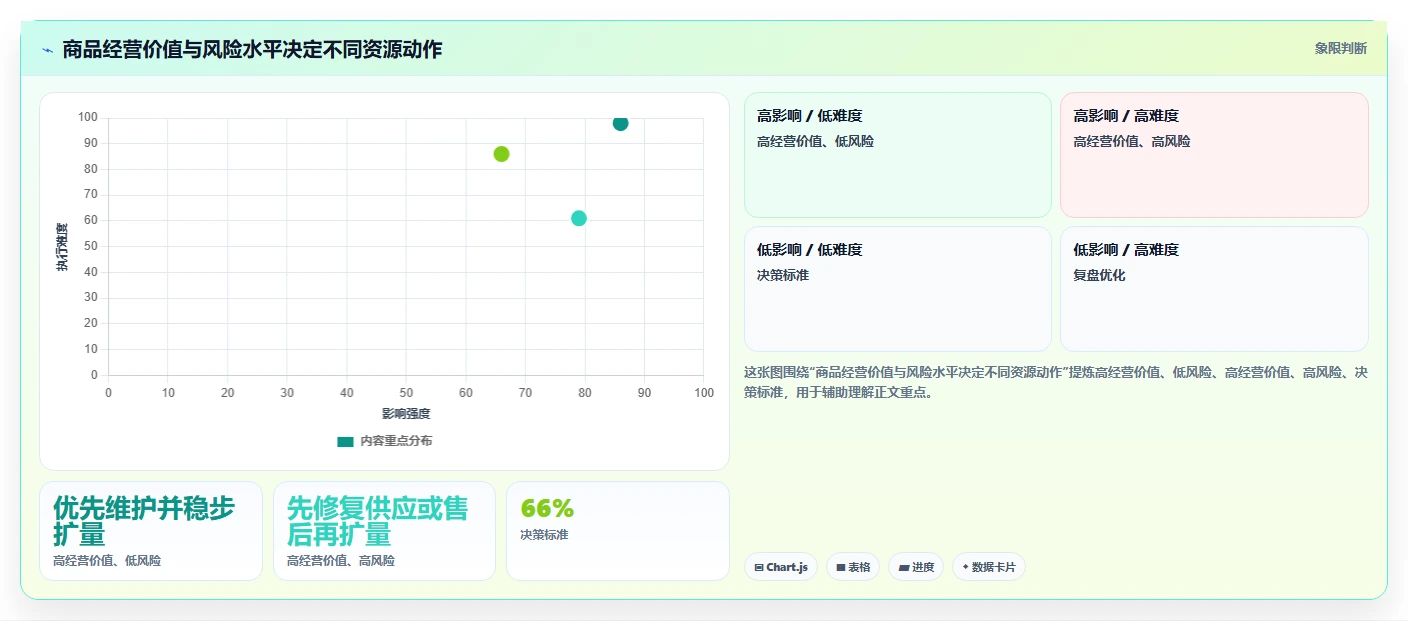Click the 象限判断 label in header

(1340, 48)
